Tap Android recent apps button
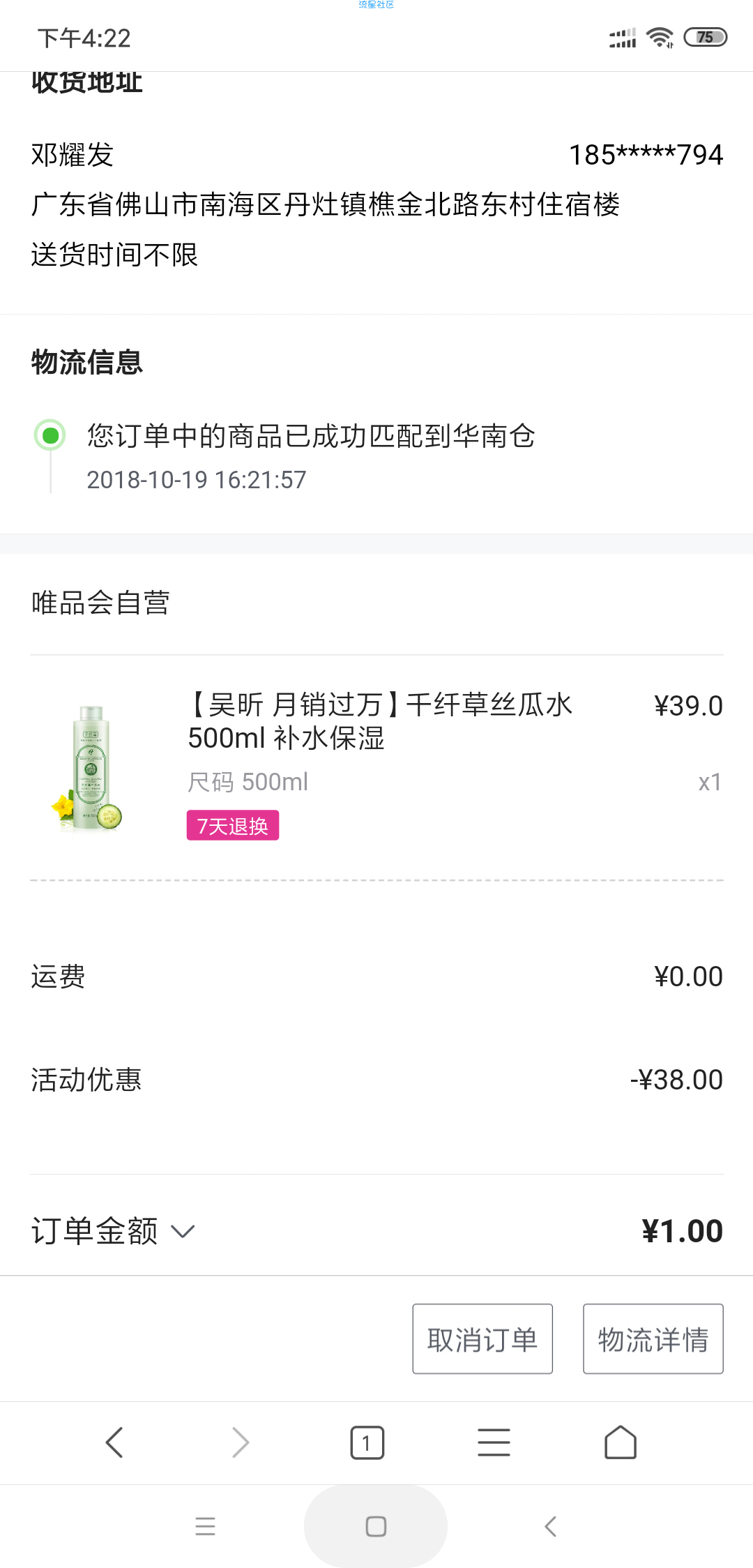 [x=205, y=1526]
